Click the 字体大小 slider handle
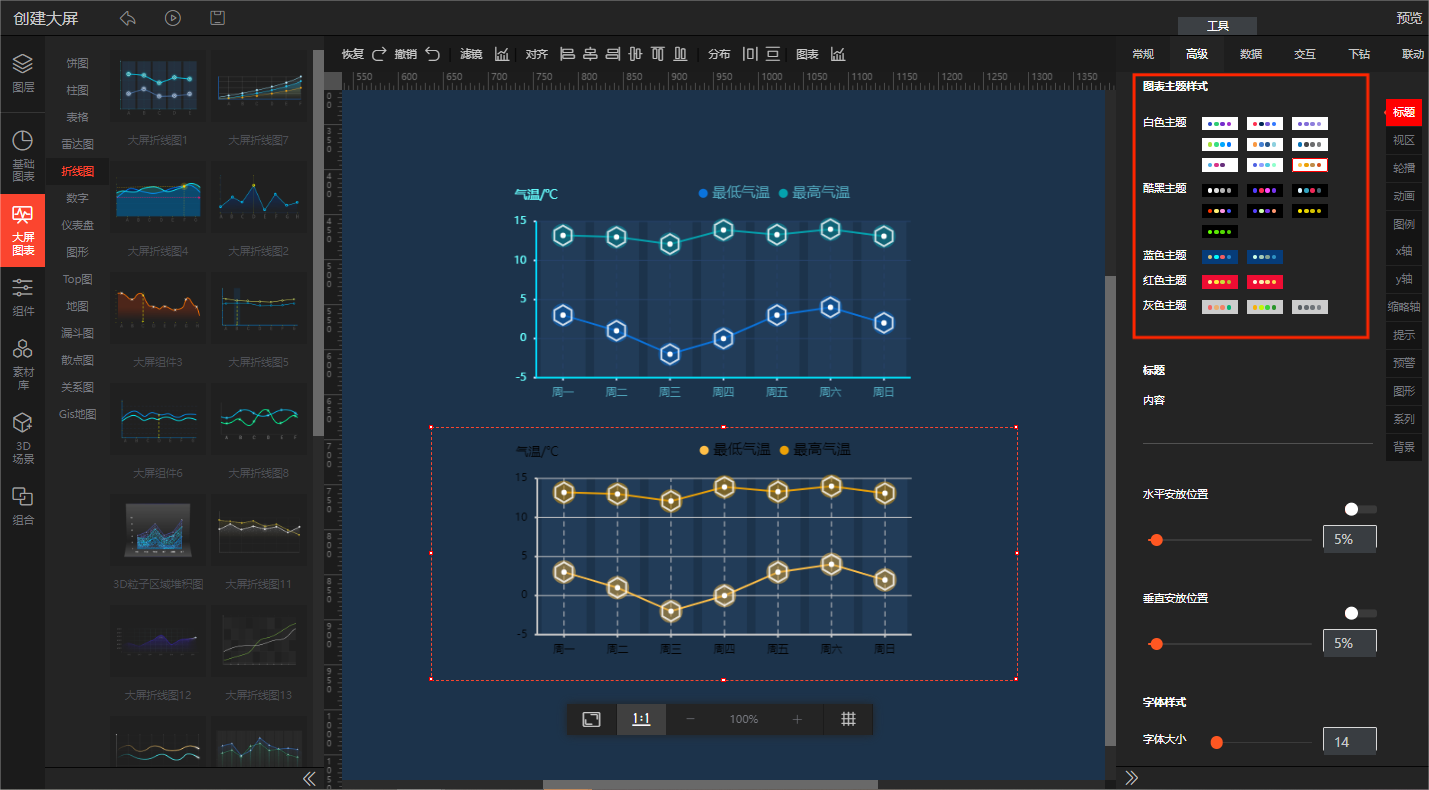 [1217, 742]
